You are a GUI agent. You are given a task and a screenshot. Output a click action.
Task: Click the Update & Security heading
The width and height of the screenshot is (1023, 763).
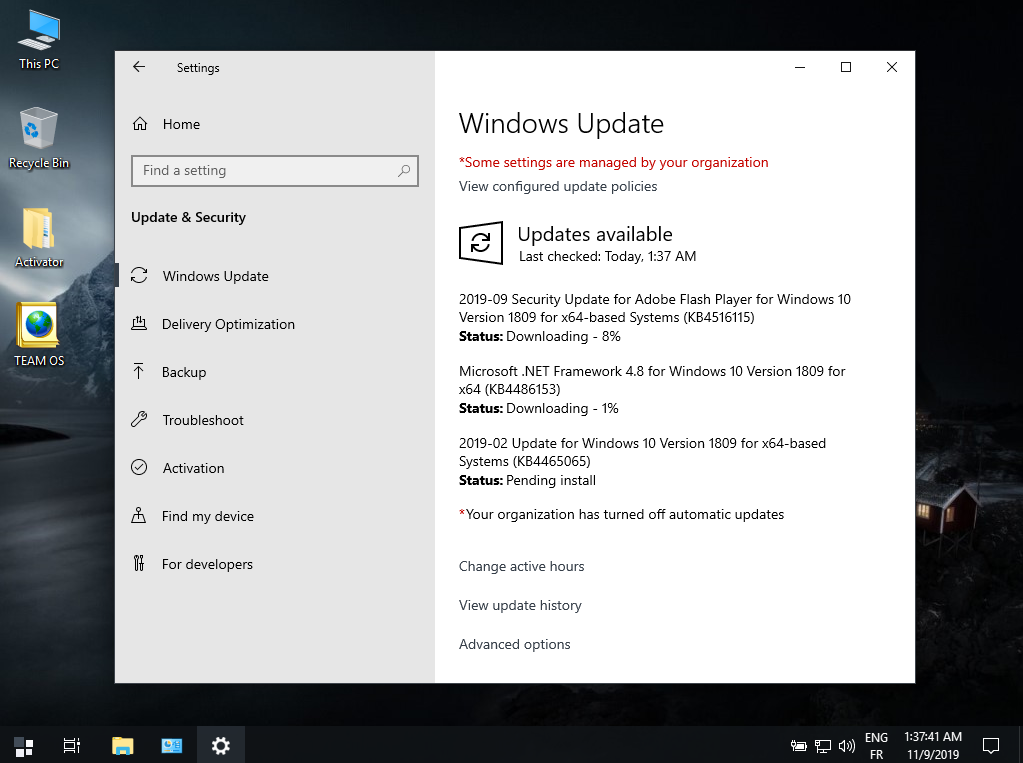click(x=189, y=217)
